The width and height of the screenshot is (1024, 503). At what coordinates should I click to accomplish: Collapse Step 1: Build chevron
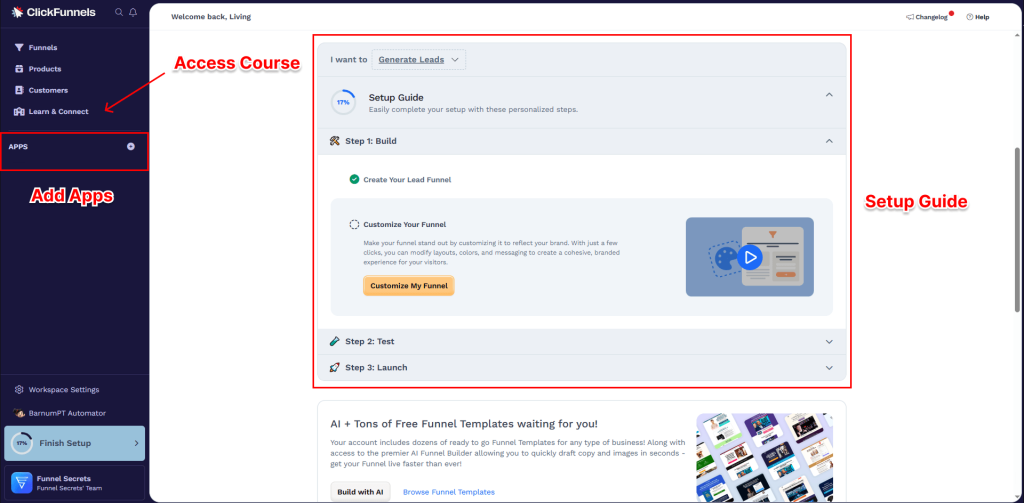click(x=829, y=140)
